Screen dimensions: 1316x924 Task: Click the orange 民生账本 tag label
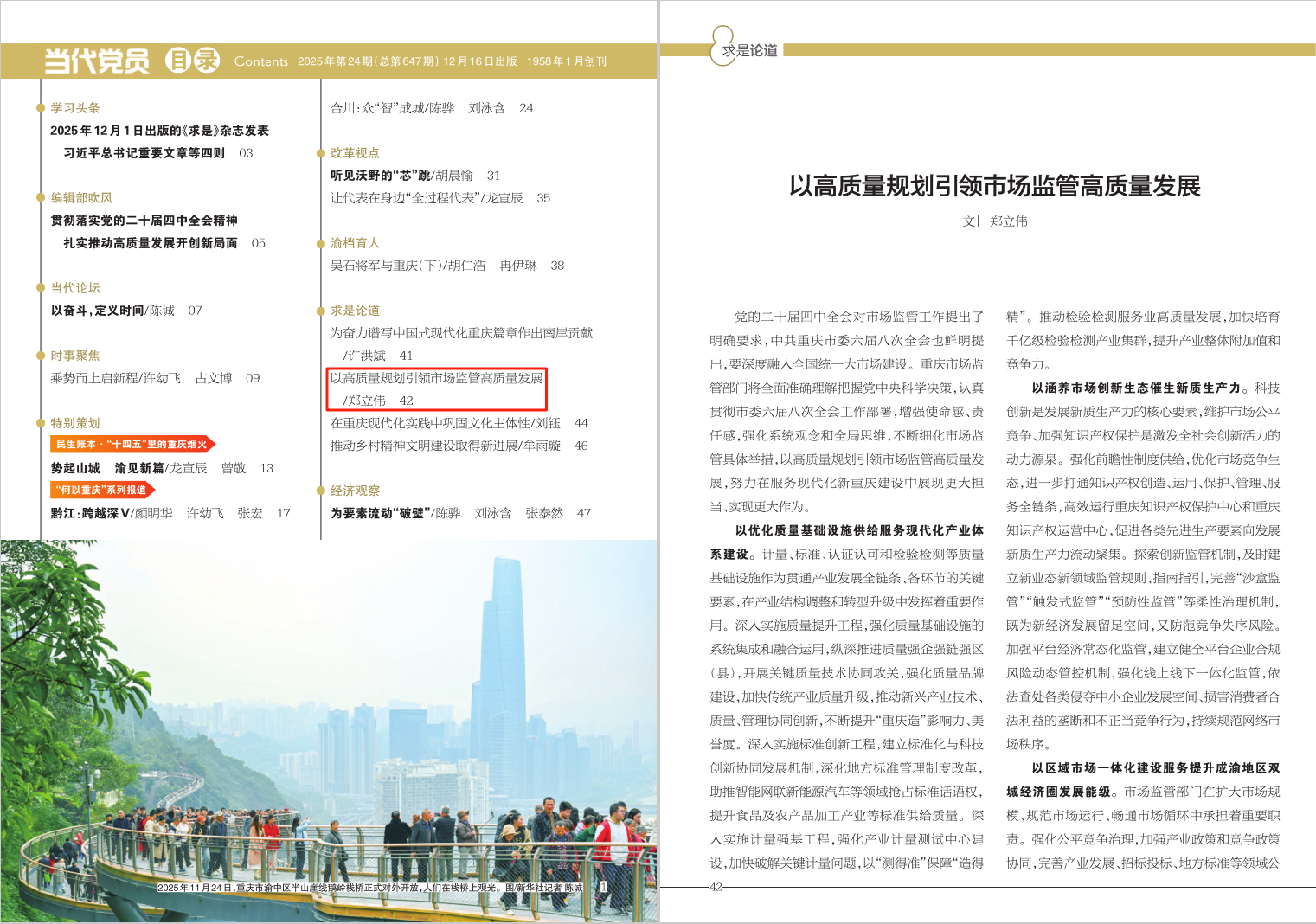click(x=132, y=444)
